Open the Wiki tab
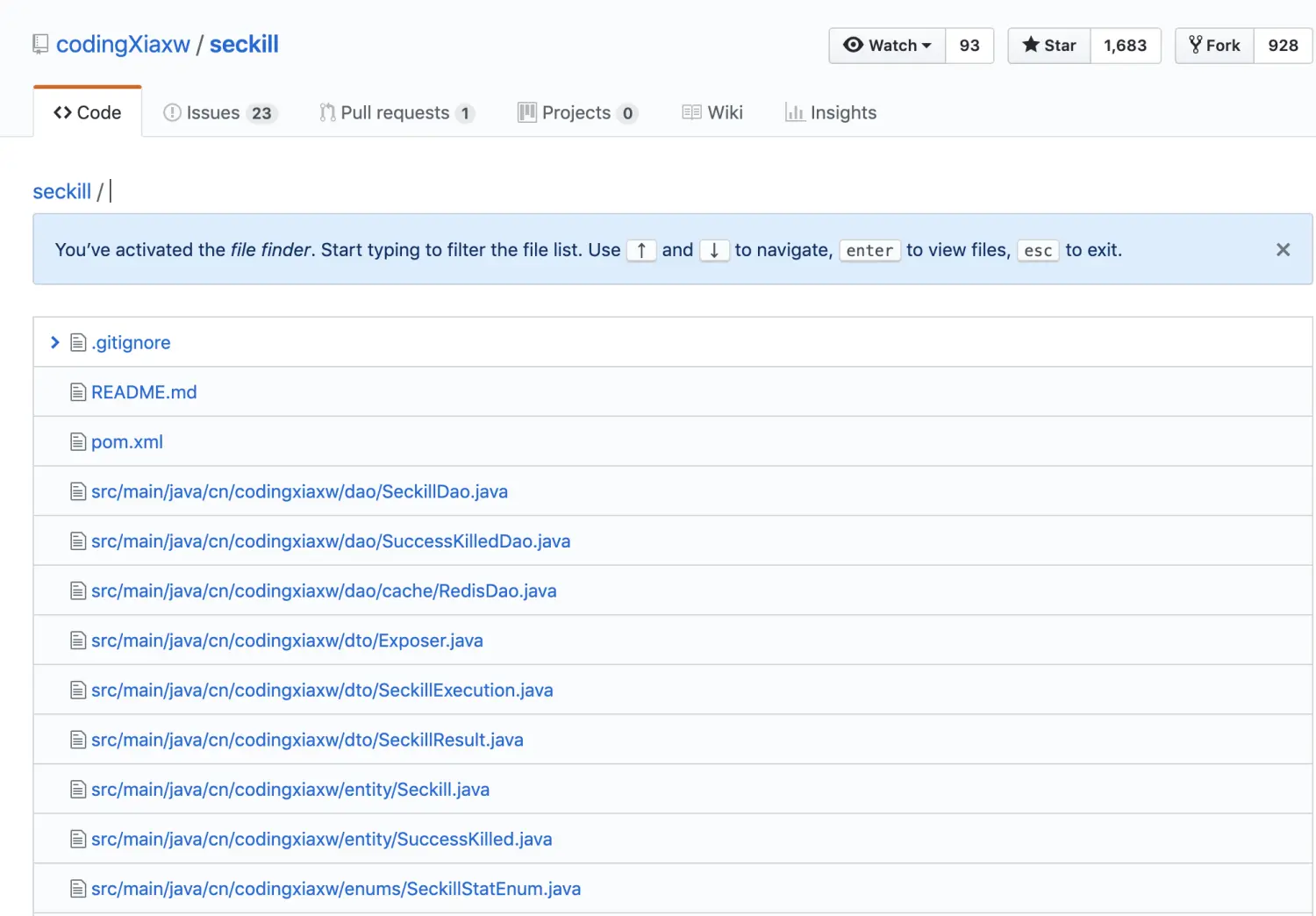 click(712, 112)
